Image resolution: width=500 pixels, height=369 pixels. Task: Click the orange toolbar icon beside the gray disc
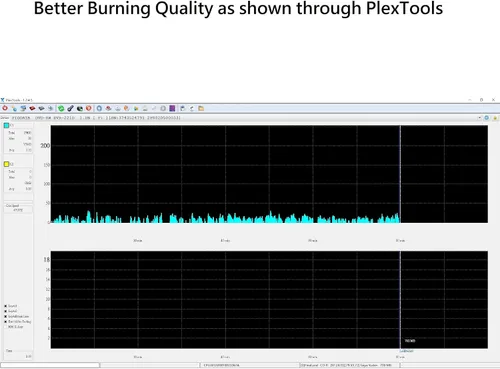[x=126, y=108]
